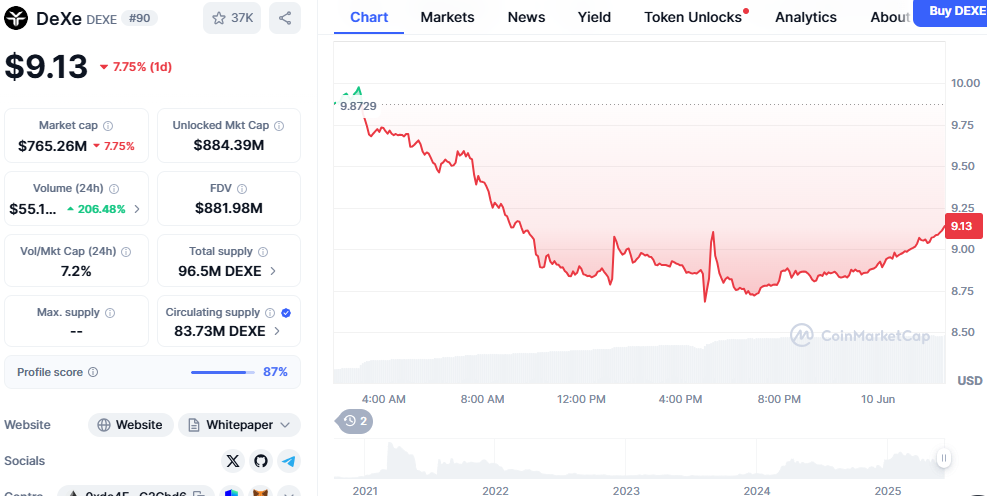The image size is (987, 496).
Task: Open FDV info icon
Action: (x=242, y=189)
